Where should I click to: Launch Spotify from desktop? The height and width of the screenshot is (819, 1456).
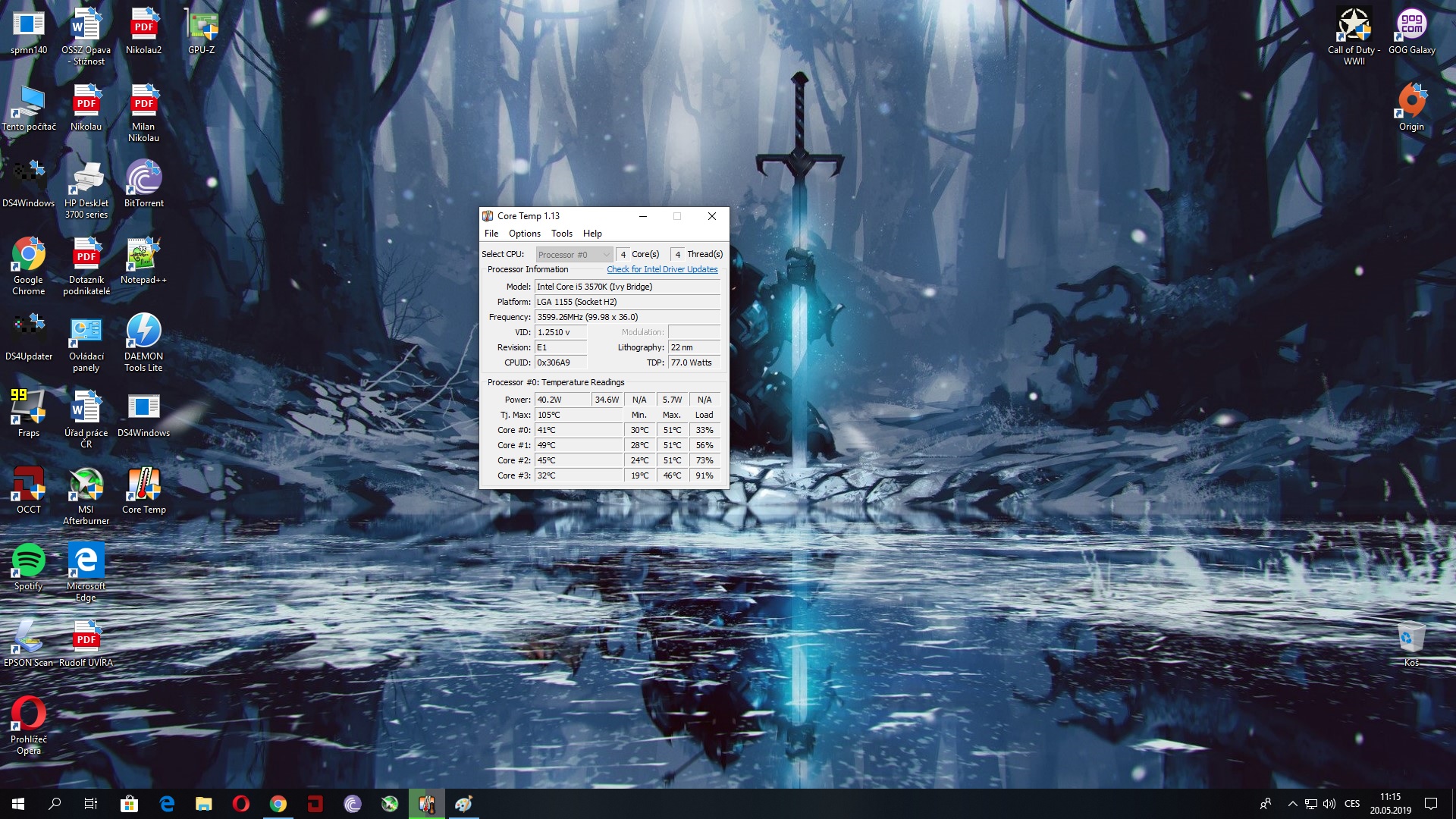click(28, 566)
